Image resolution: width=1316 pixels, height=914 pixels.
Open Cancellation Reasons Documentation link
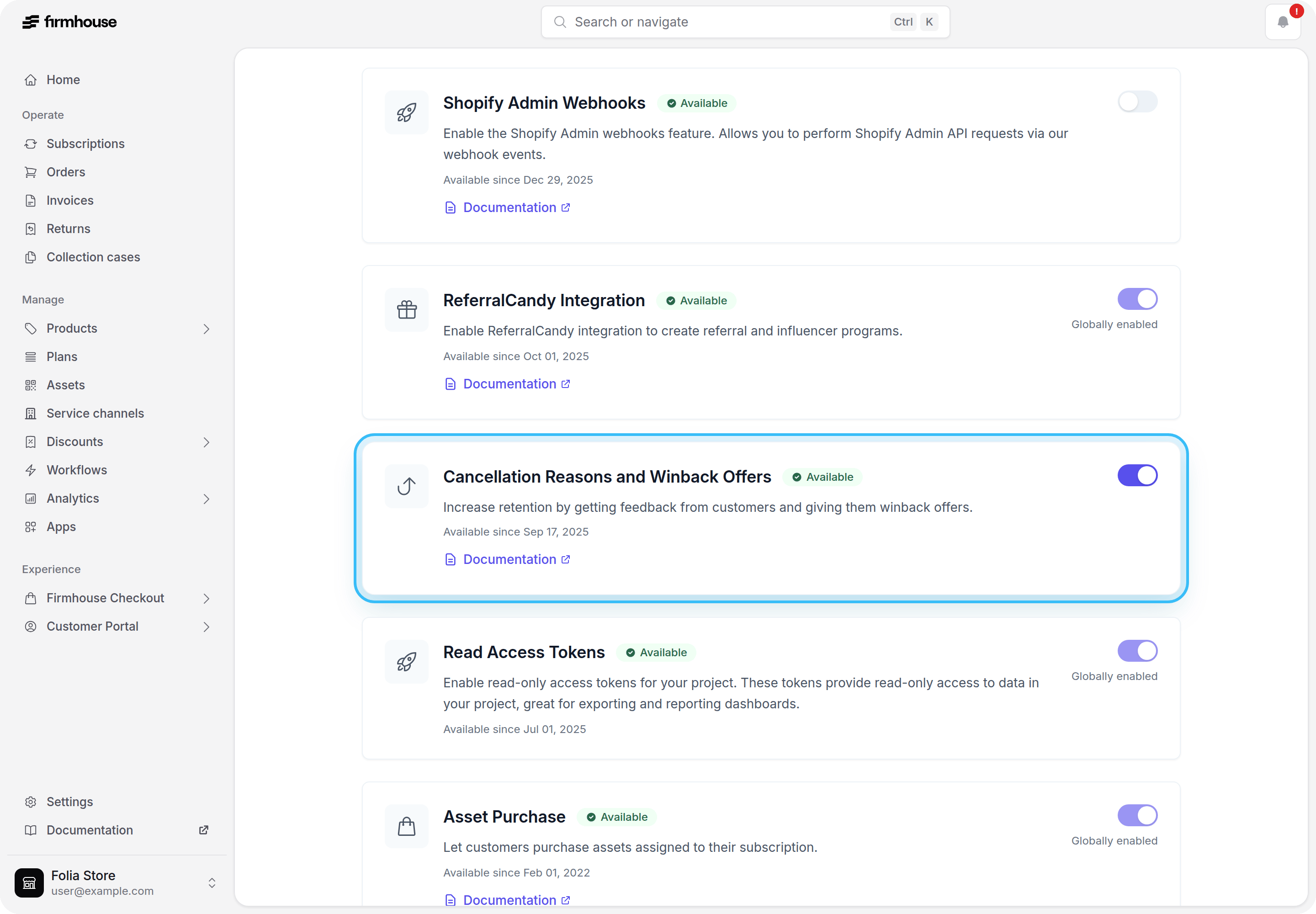(507, 559)
